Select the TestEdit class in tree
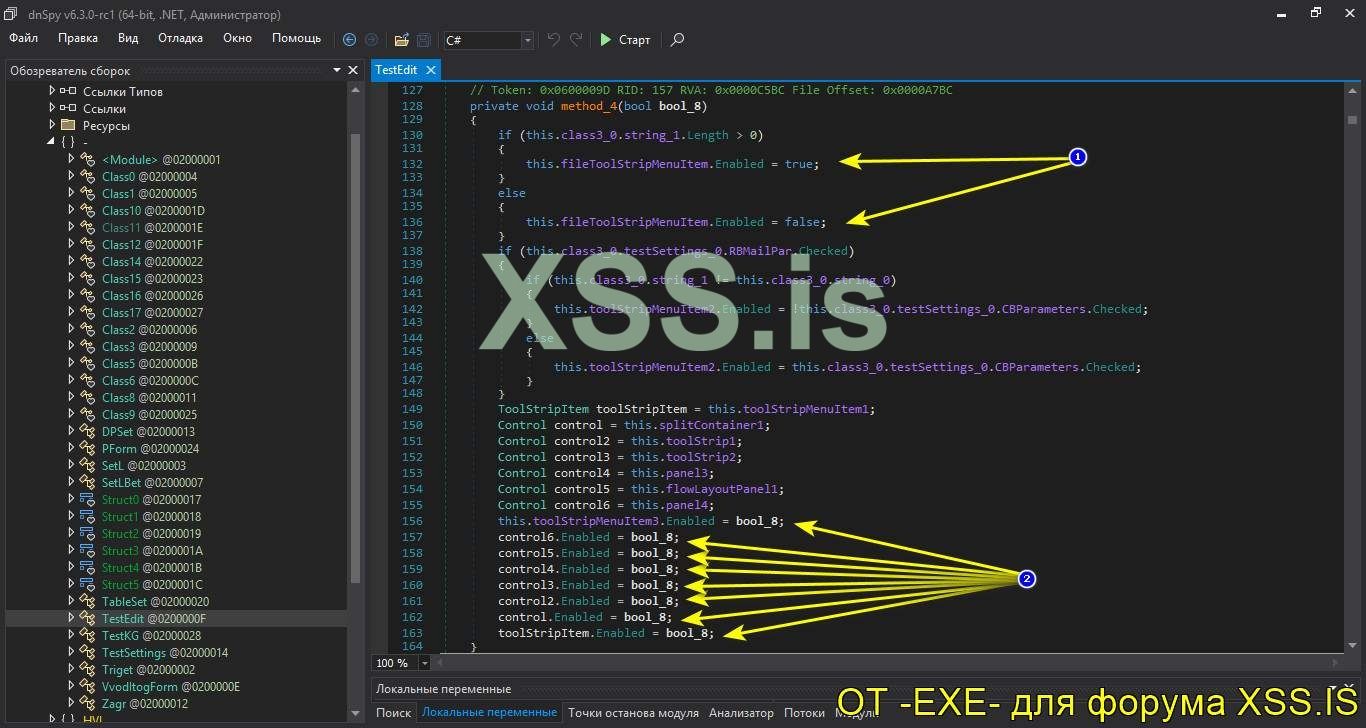The width and height of the screenshot is (1366, 728). (154, 619)
